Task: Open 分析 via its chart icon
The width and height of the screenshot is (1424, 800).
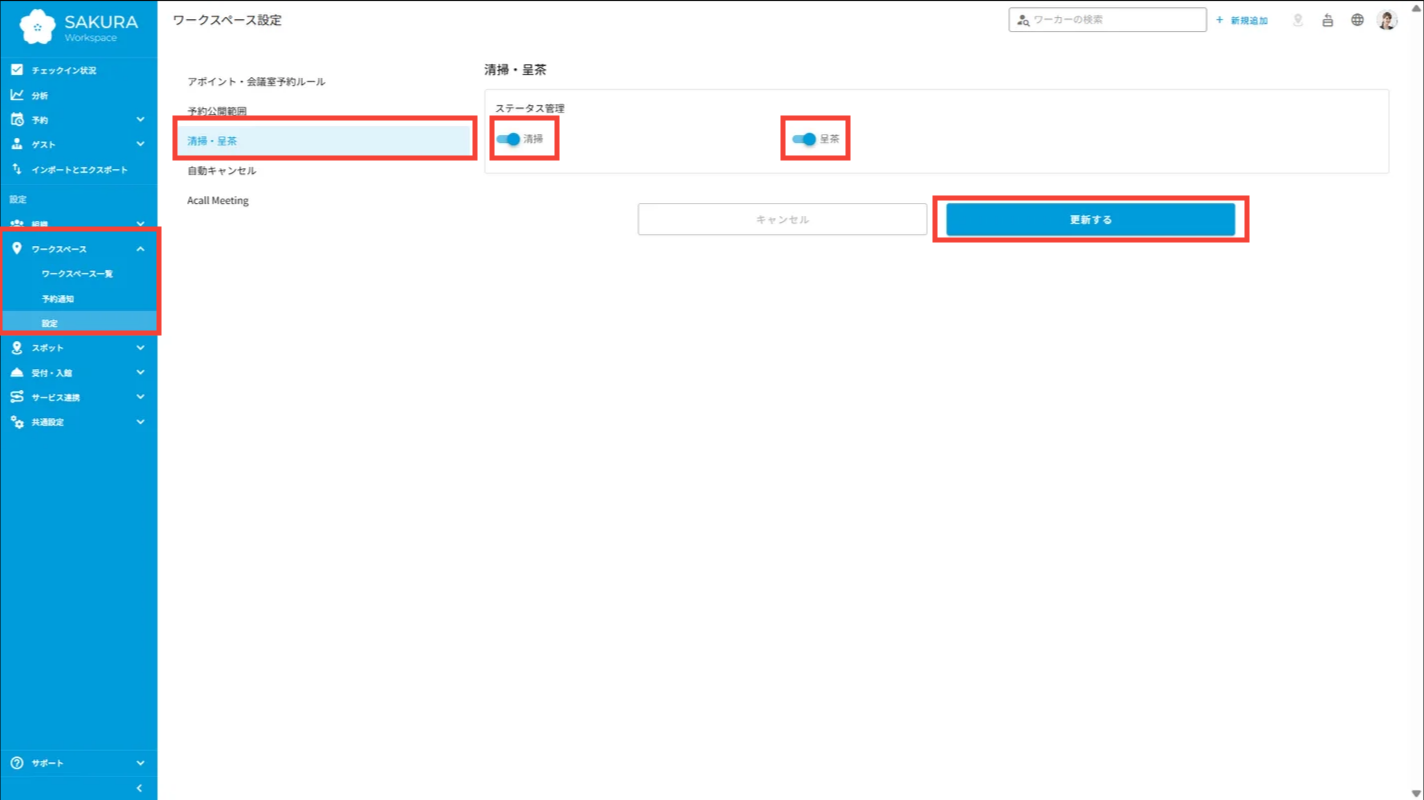Action: point(17,95)
